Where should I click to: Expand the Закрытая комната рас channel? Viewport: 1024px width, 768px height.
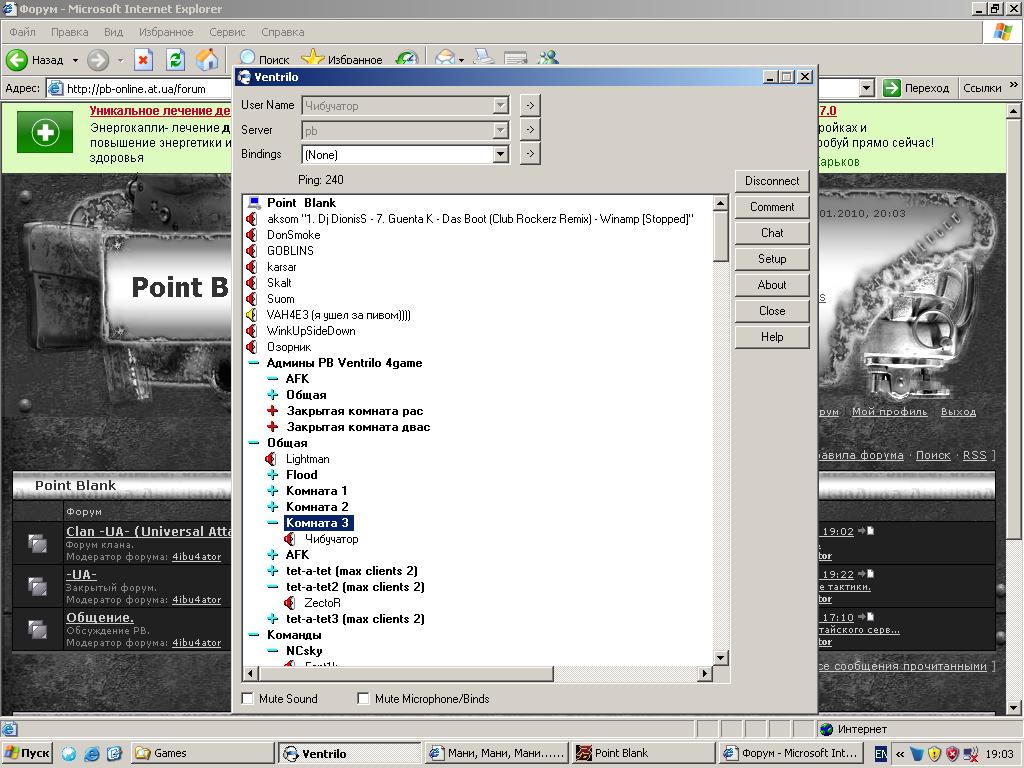(x=272, y=411)
